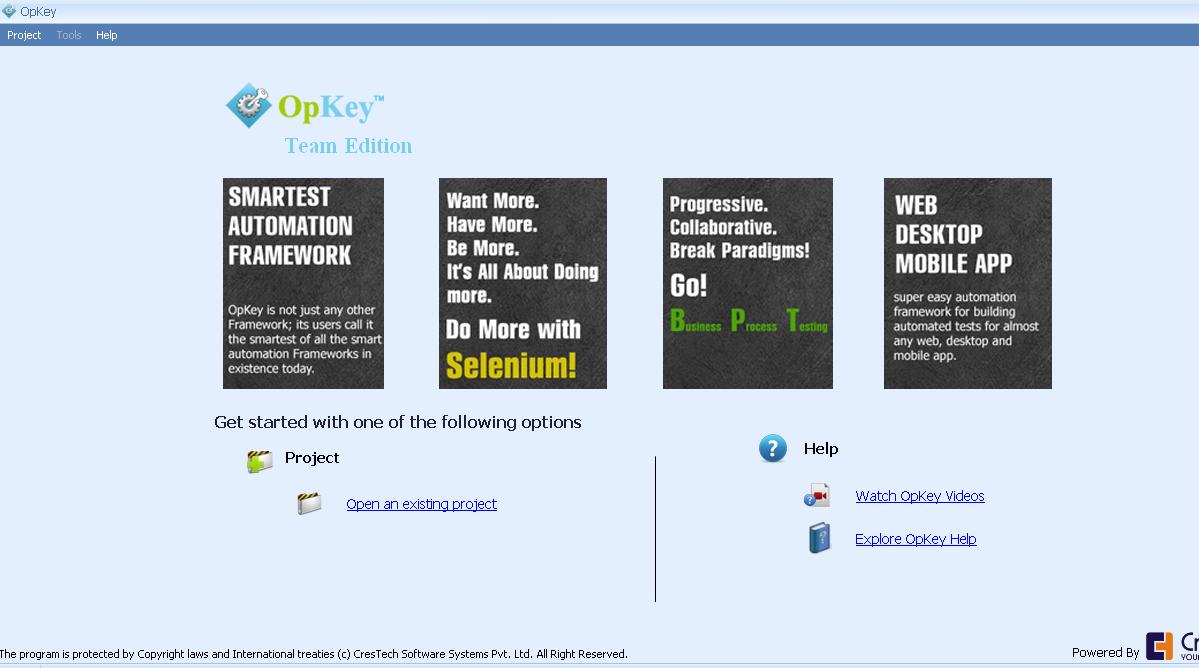Click the OpKey window title text
This screenshot has width=1199, height=668.
(x=38, y=11)
